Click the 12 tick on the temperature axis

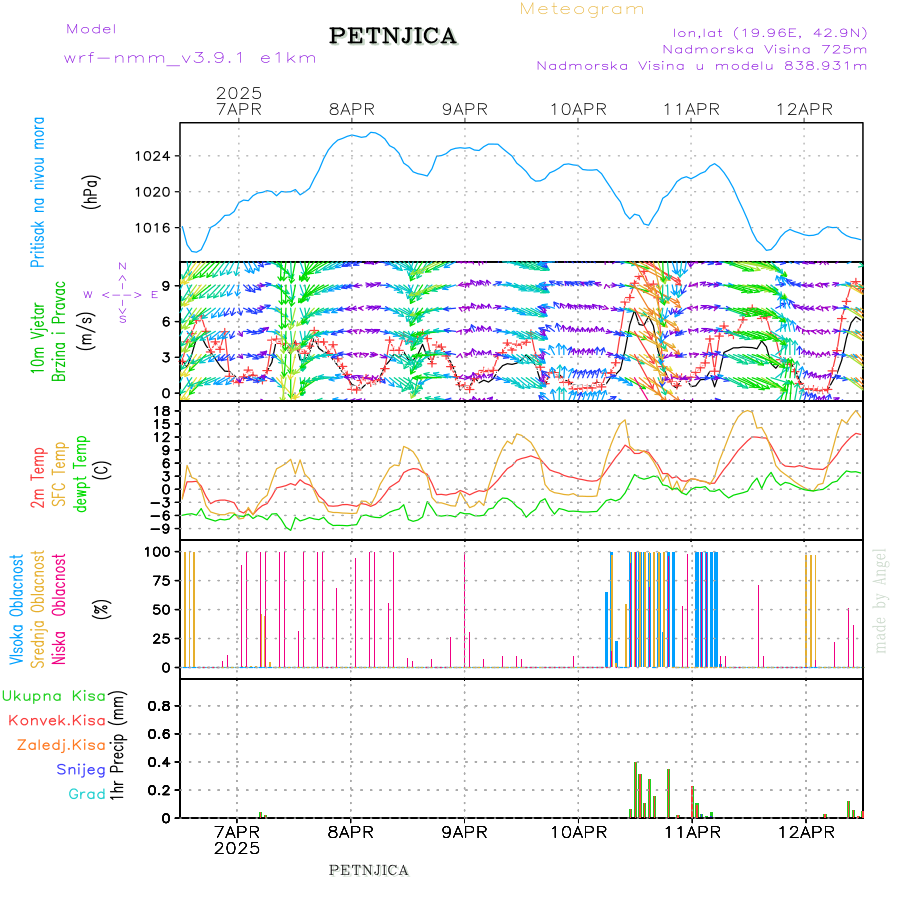[163, 437]
